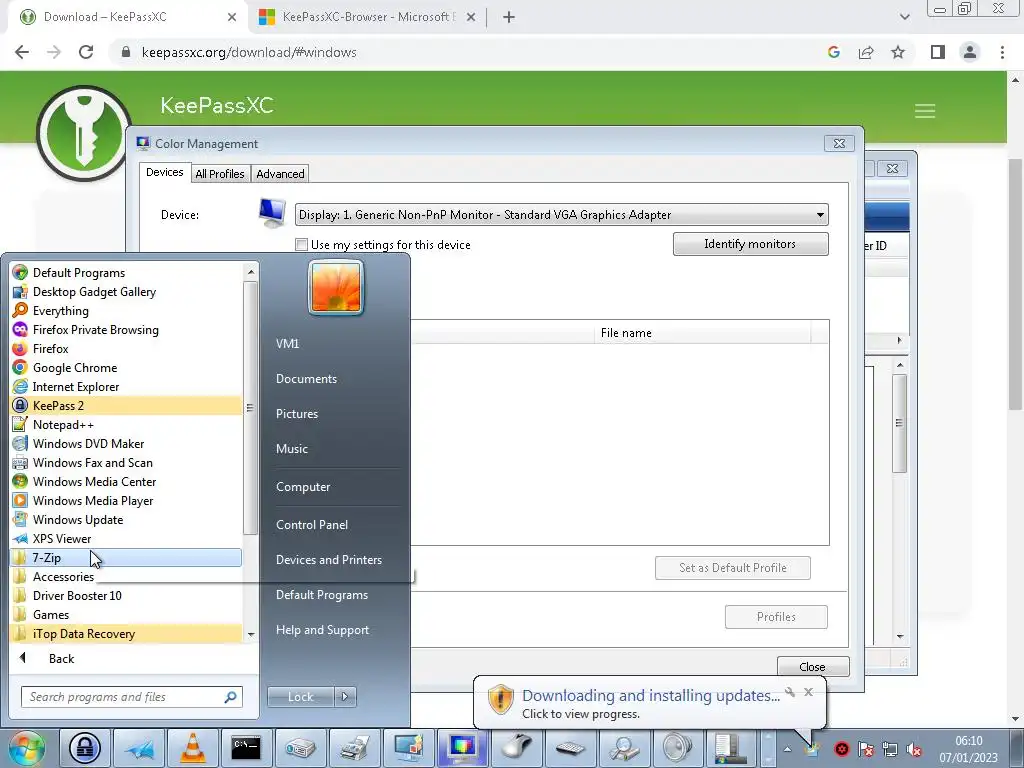Expand iTop Data Recovery folder
The height and width of the screenshot is (768, 1024).
point(126,633)
